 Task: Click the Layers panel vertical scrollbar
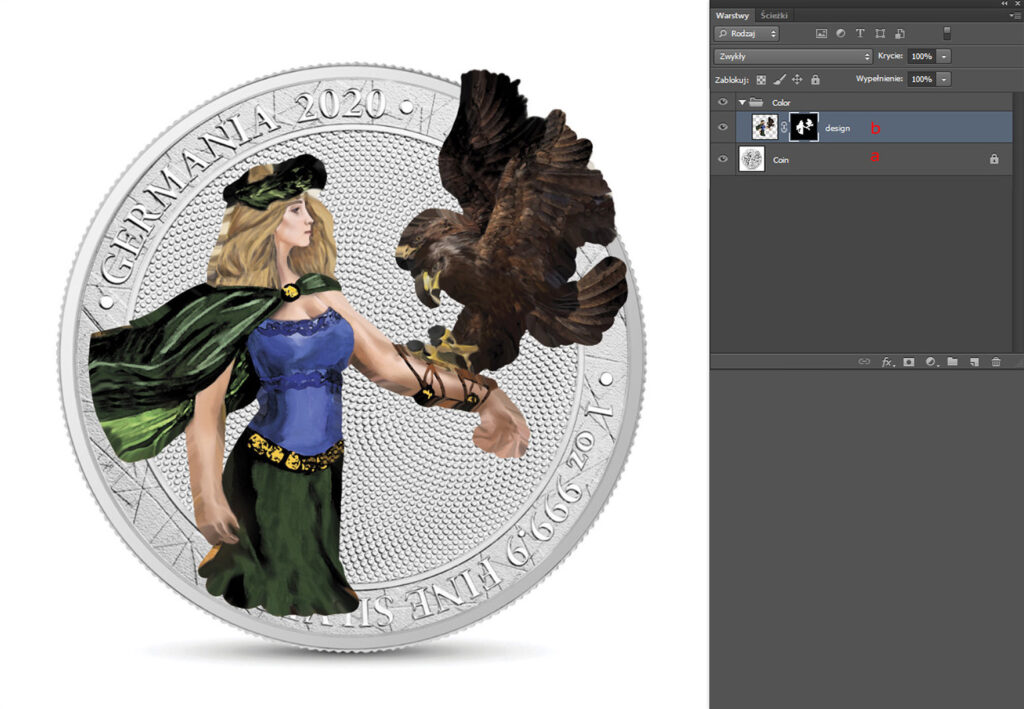point(1018,222)
